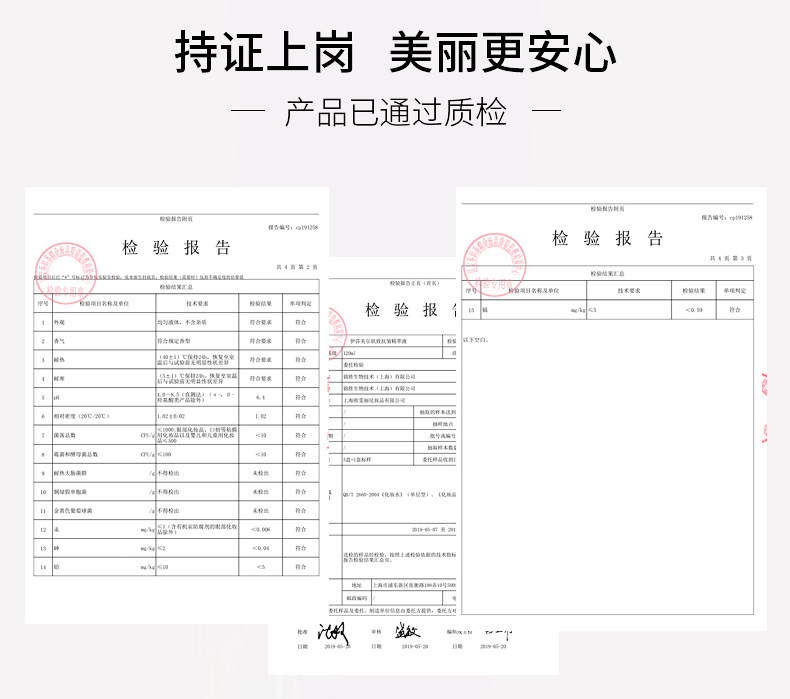Viewport: 790px width, 699px height.
Task: Click row 6 item "相对密度 (20℃/20℃)"
Action: (82, 416)
